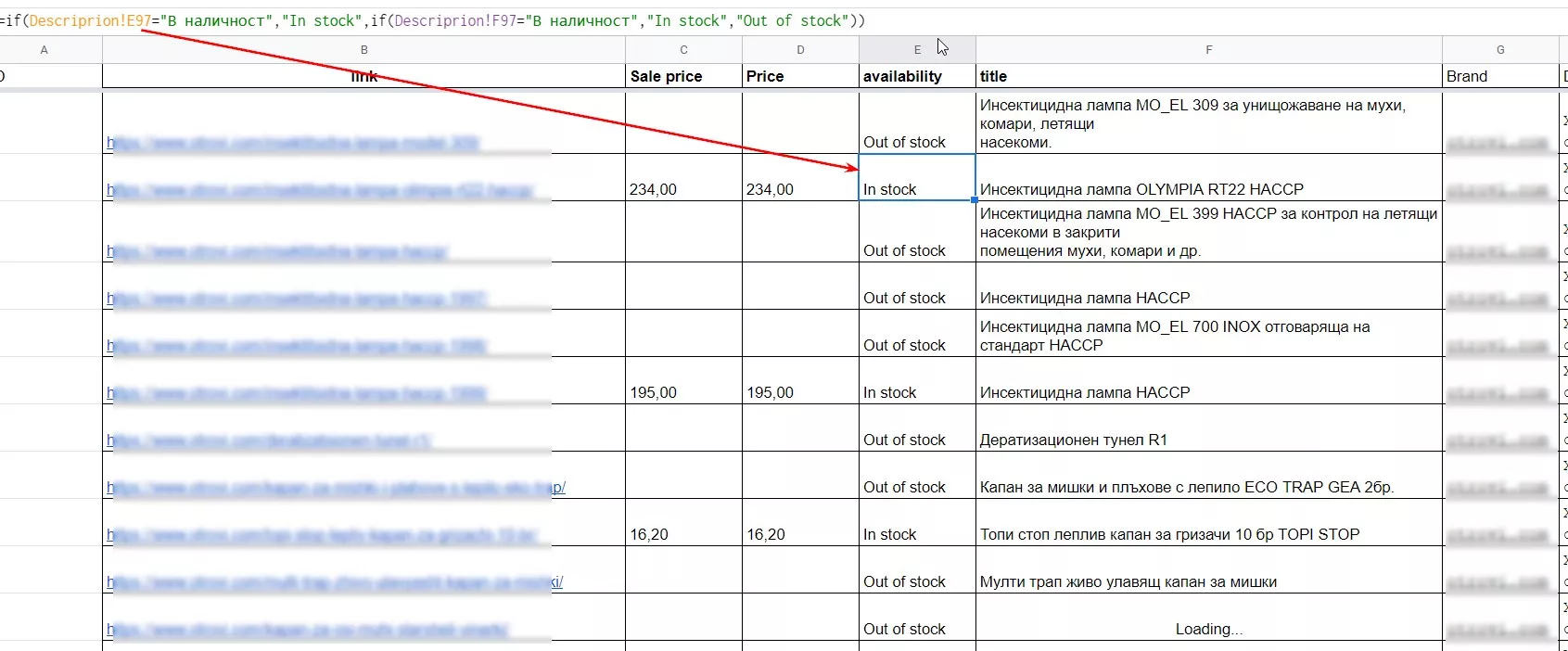Click the 'Brand' header cell
Image resolution: width=1568 pixels, height=651 pixels.
click(1500, 76)
